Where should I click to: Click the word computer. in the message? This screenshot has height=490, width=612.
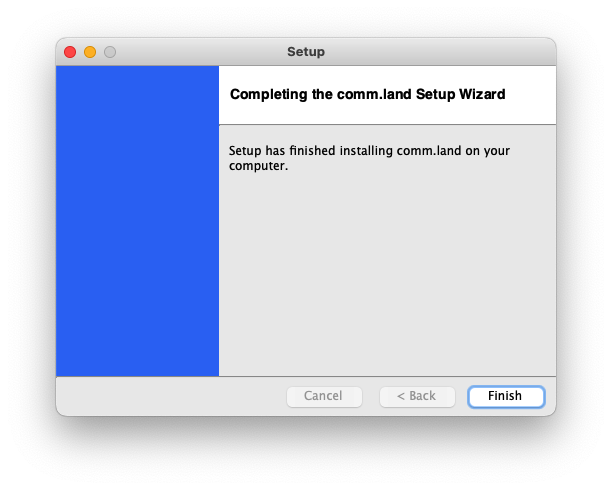(258, 166)
